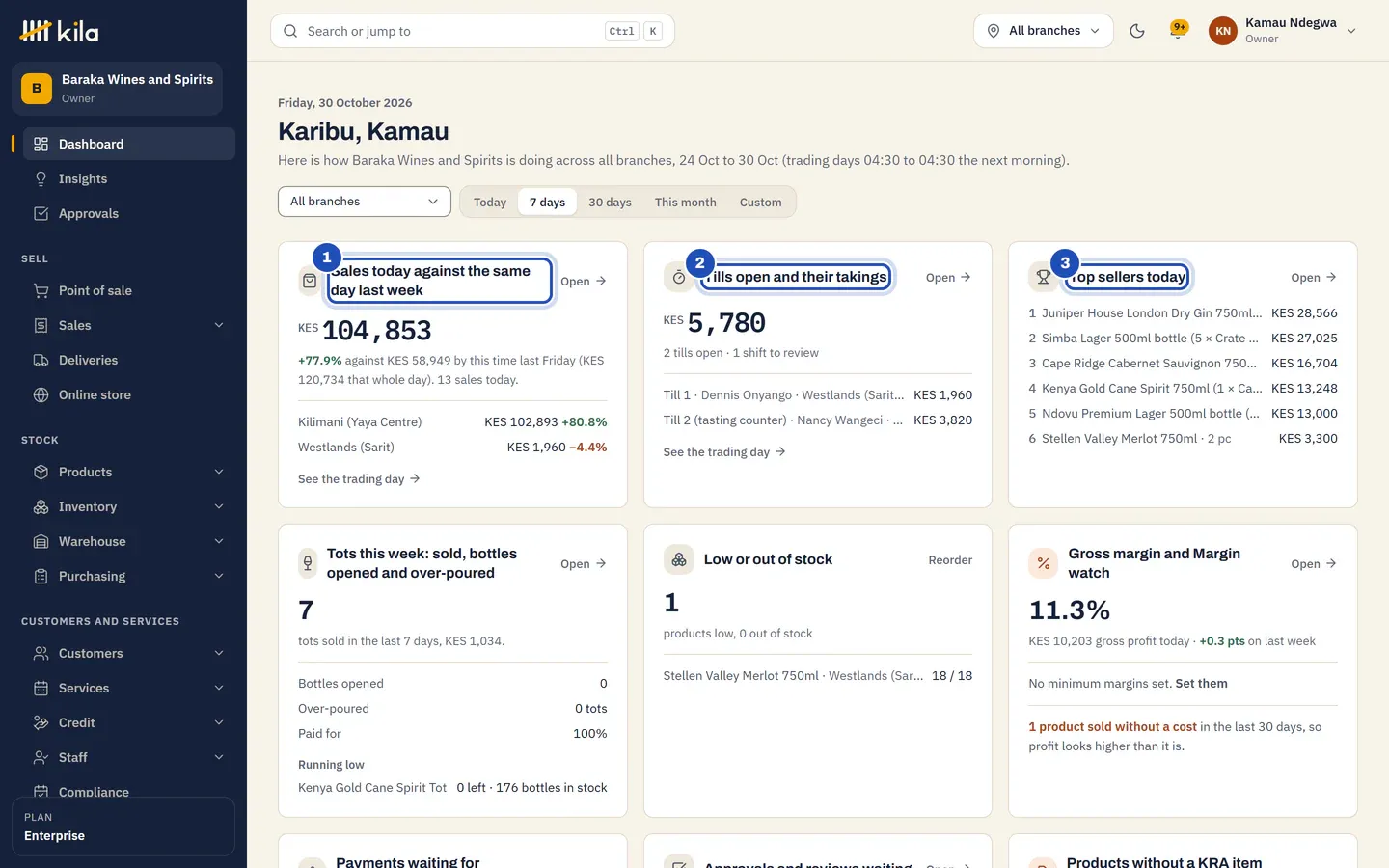Click See the trading day under tills

(724, 451)
